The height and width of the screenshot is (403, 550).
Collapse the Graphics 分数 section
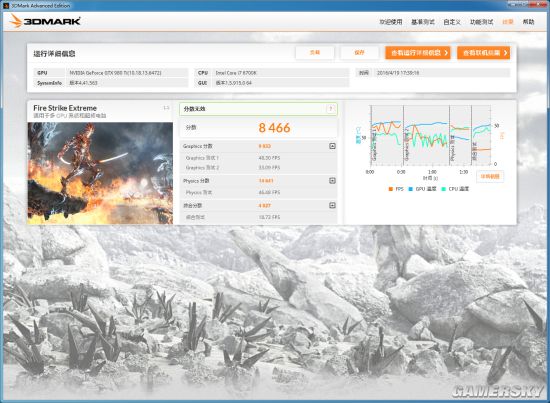[x=332, y=146]
